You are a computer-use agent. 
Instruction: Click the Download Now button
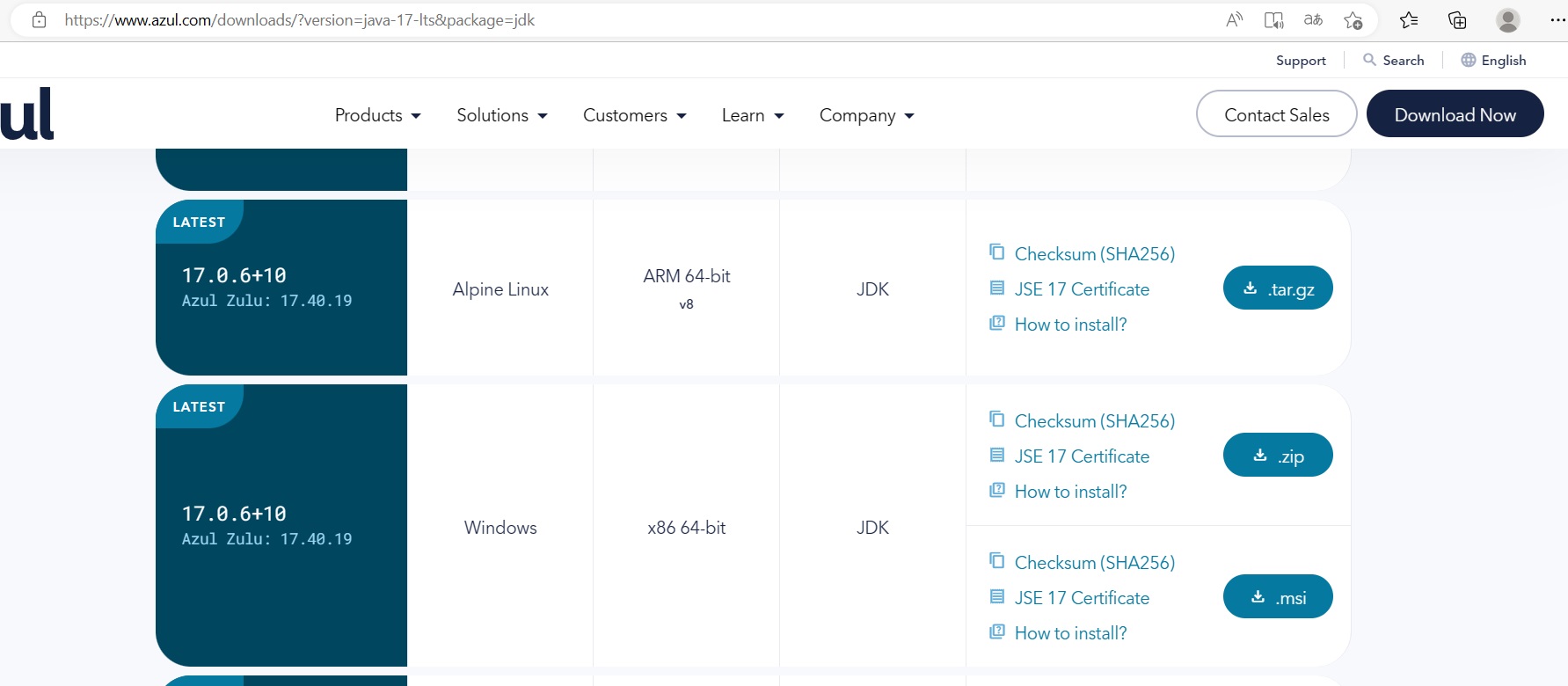point(1455,113)
